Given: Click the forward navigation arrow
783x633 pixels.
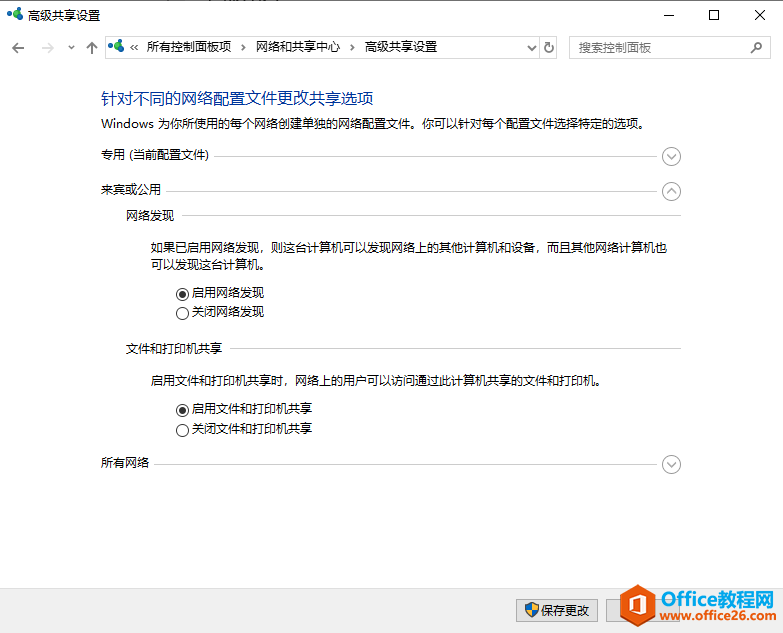Looking at the screenshot, I should click(x=48, y=48).
